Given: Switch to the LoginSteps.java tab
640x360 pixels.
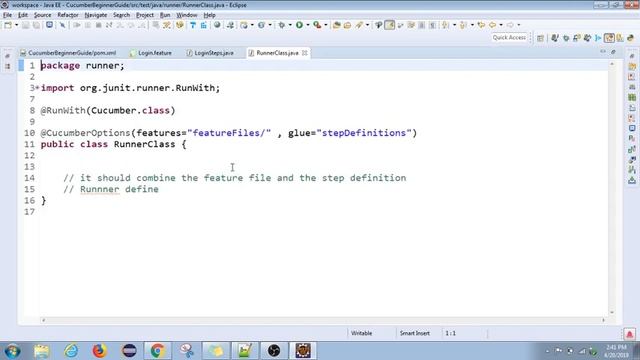Looking at the screenshot, I should pos(211,53).
